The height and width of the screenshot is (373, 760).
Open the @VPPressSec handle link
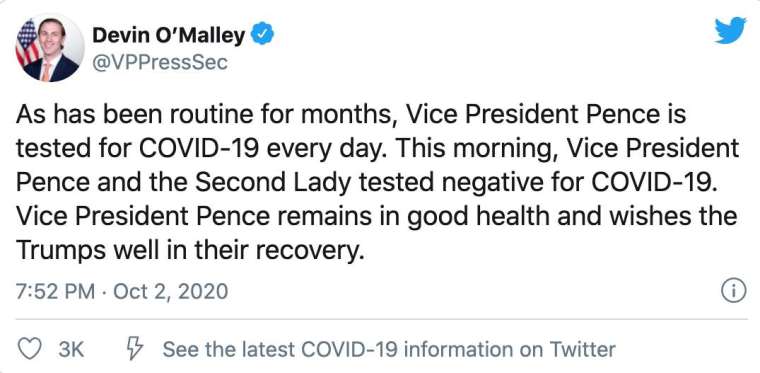tap(159, 63)
